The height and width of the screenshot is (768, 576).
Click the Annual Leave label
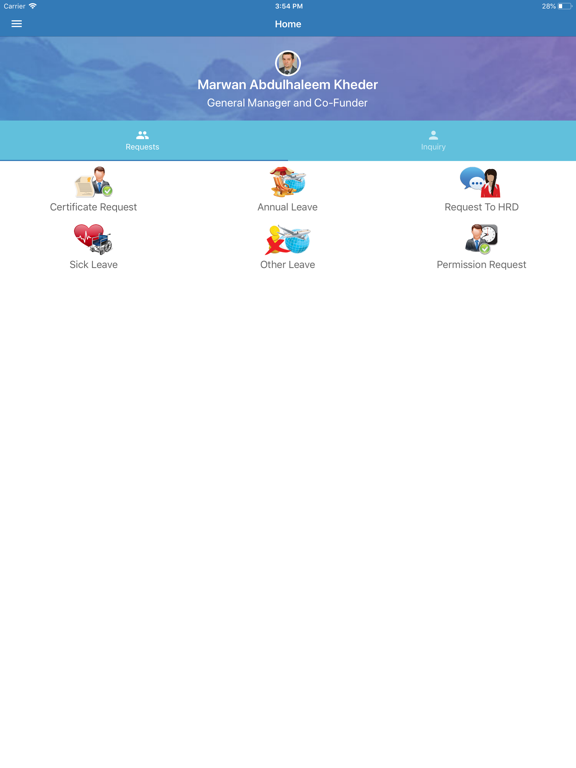[288, 207]
